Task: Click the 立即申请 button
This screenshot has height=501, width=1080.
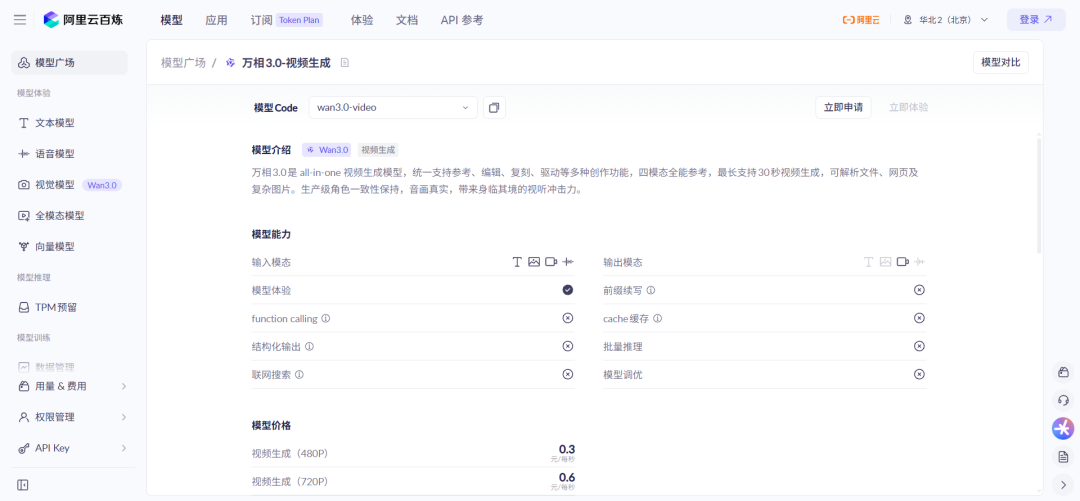Action: click(843, 108)
